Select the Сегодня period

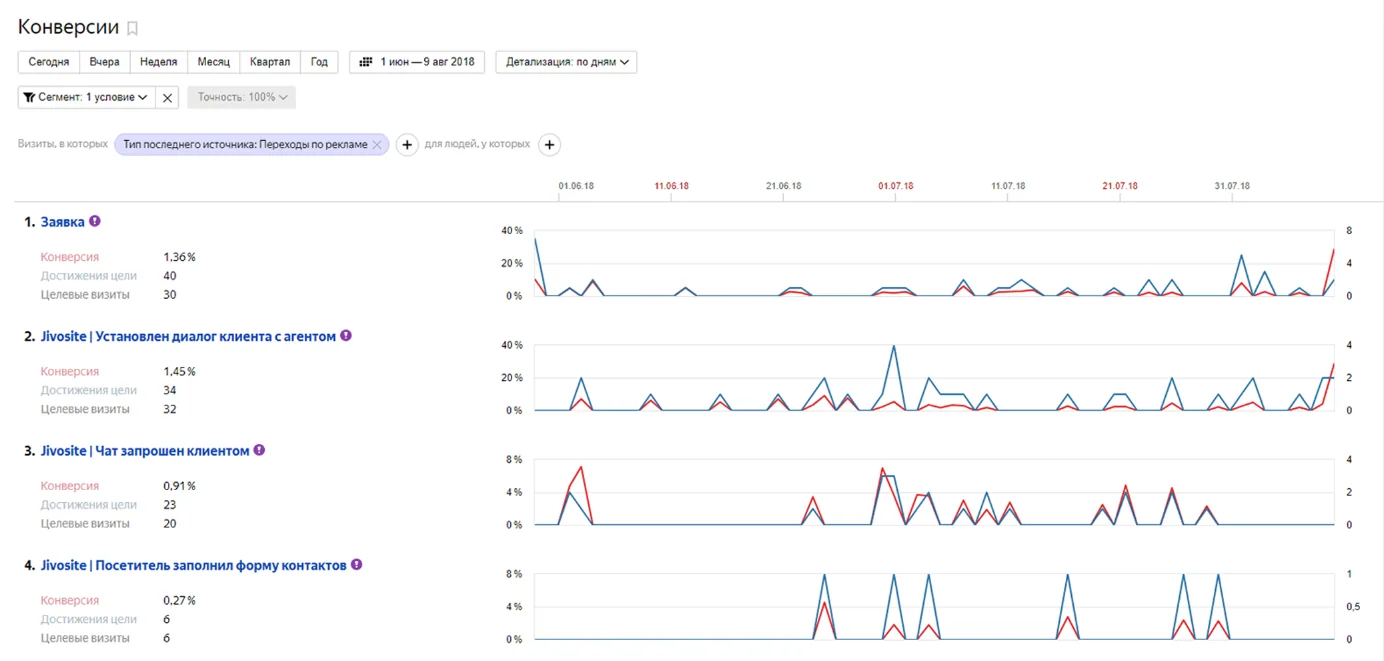click(x=49, y=62)
